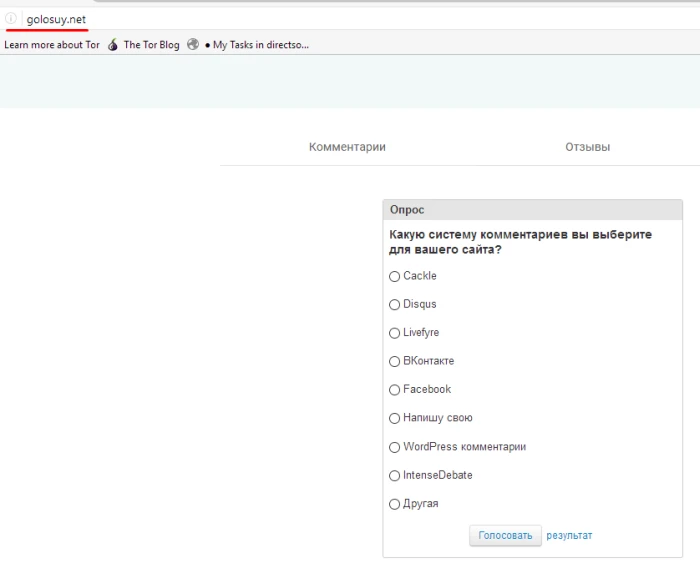Image resolution: width=700 pixels, height=584 pixels.
Task: Select the Cackle radio option
Action: pyautogui.click(x=394, y=277)
